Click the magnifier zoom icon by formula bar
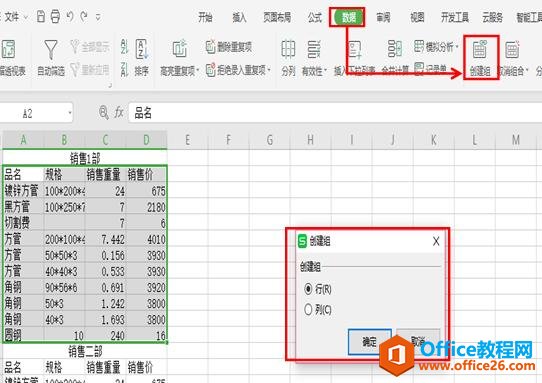 point(103,113)
